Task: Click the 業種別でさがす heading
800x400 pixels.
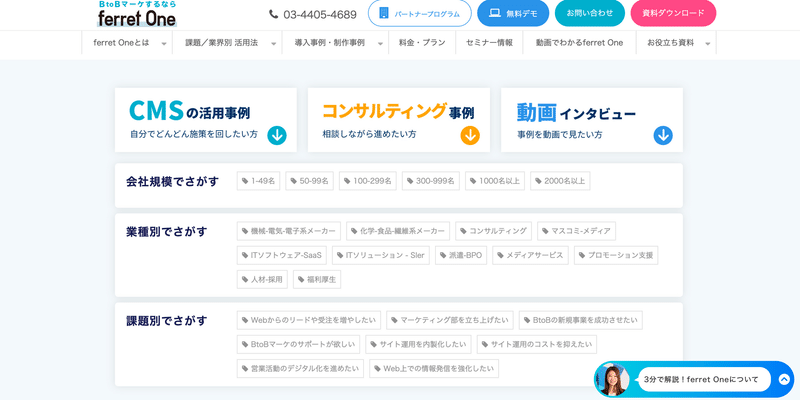Action: click(167, 232)
